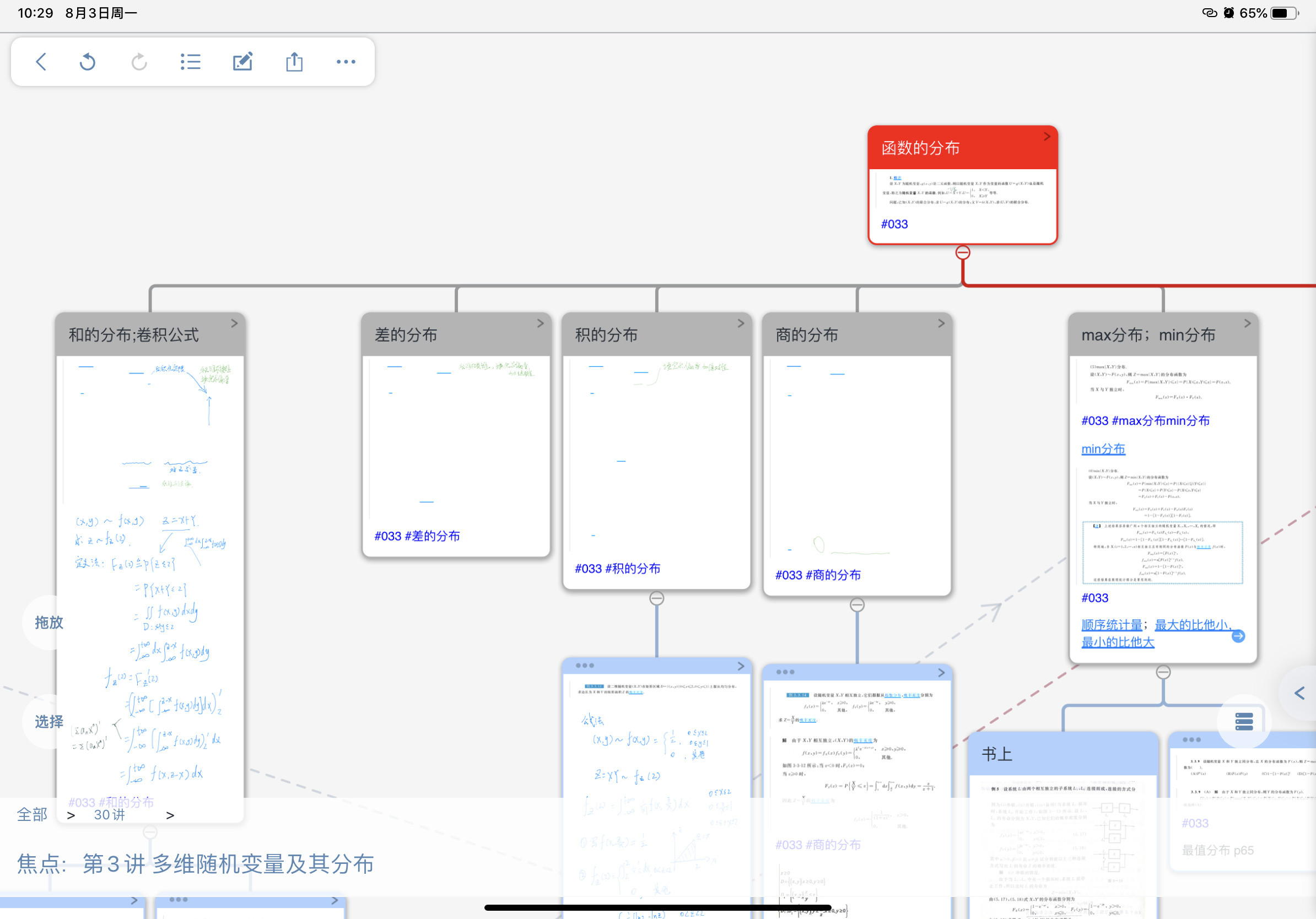The width and height of the screenshot is (1316, 919).
Task: Open the three-dots menu on 商的分布 child card
Action: (785, 672)
